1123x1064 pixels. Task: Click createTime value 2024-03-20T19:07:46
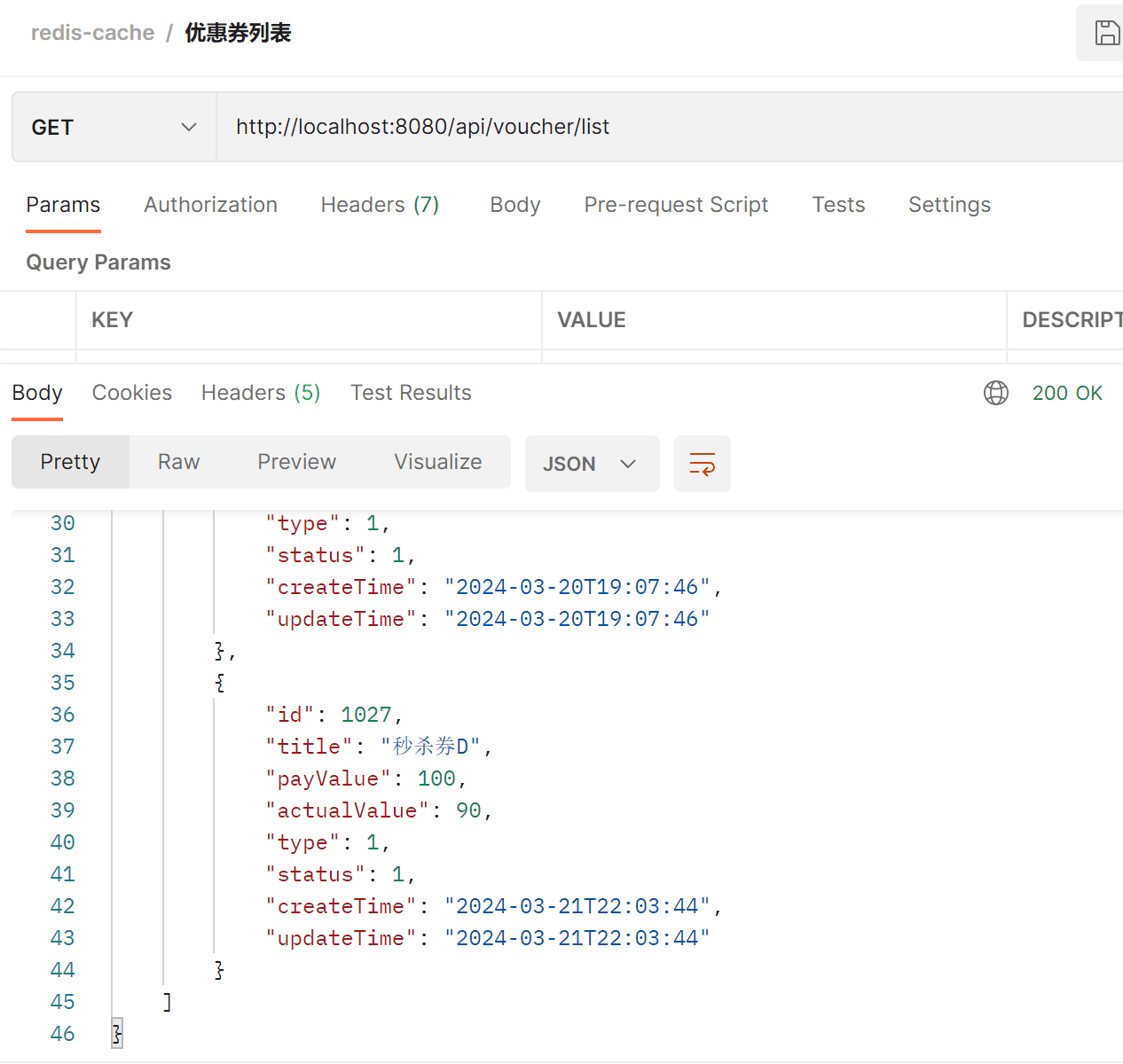(577, 587)
